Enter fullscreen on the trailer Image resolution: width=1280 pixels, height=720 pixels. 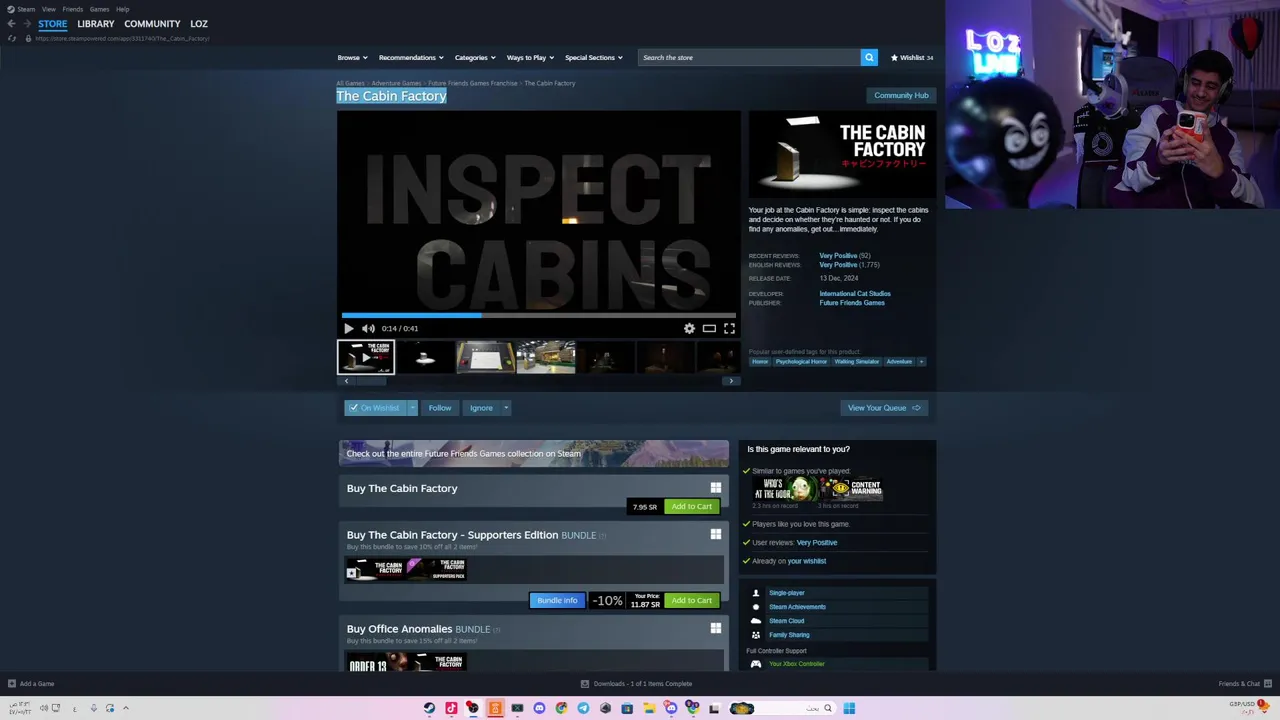(729, 328)
